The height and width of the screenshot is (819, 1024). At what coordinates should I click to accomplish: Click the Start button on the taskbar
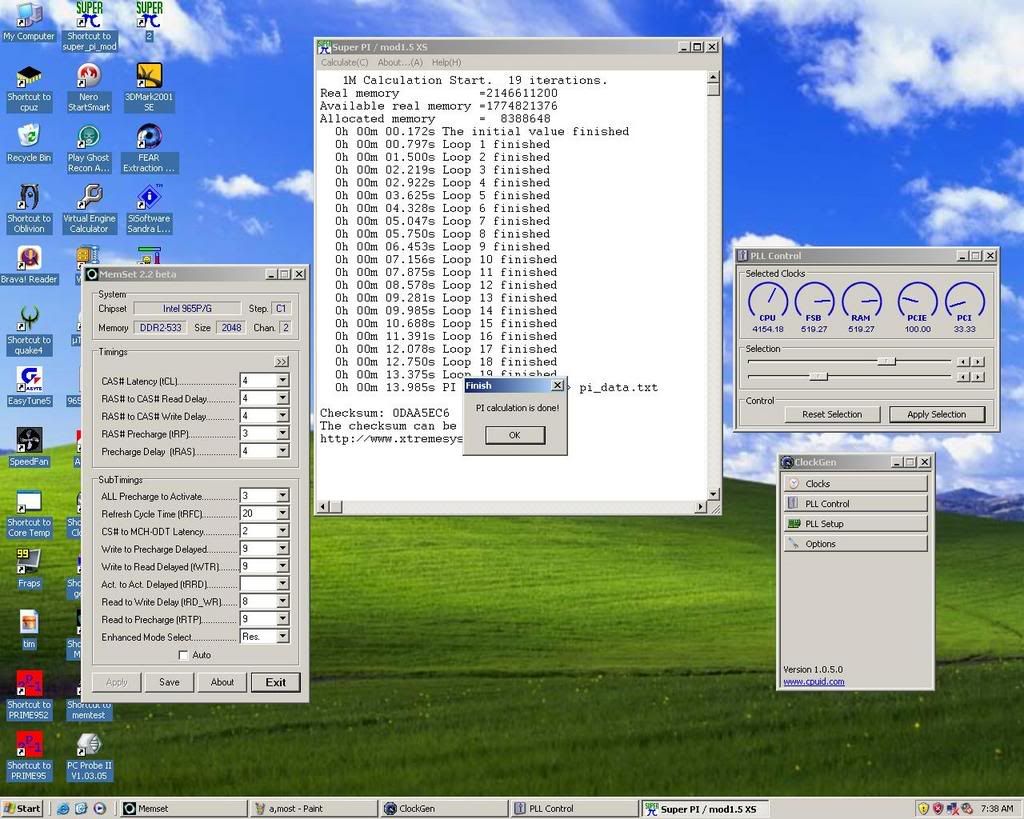pos(23,808)
